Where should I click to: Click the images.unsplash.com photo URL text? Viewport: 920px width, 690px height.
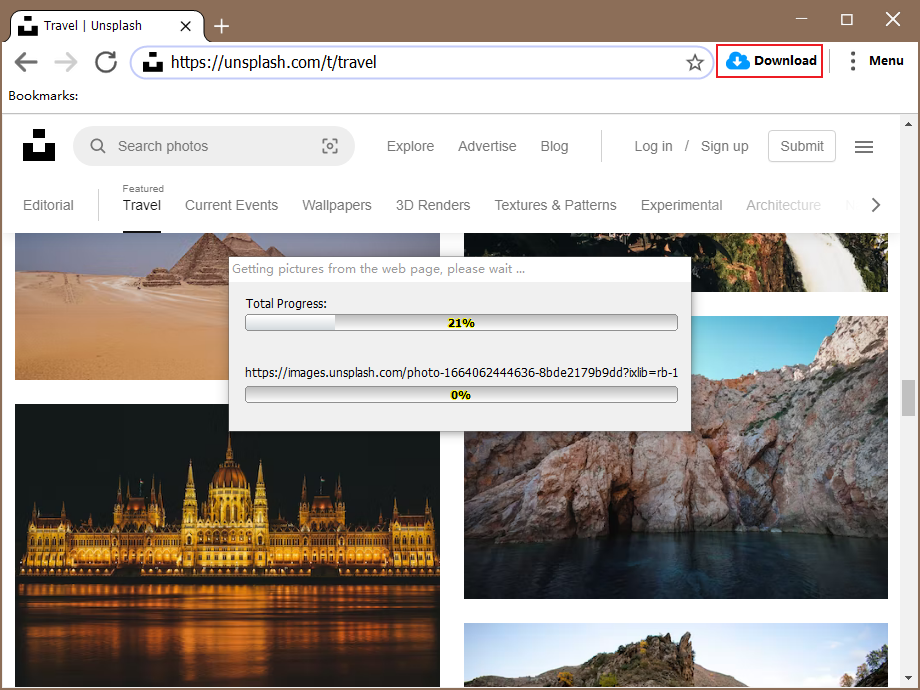[x=461, y=373]
